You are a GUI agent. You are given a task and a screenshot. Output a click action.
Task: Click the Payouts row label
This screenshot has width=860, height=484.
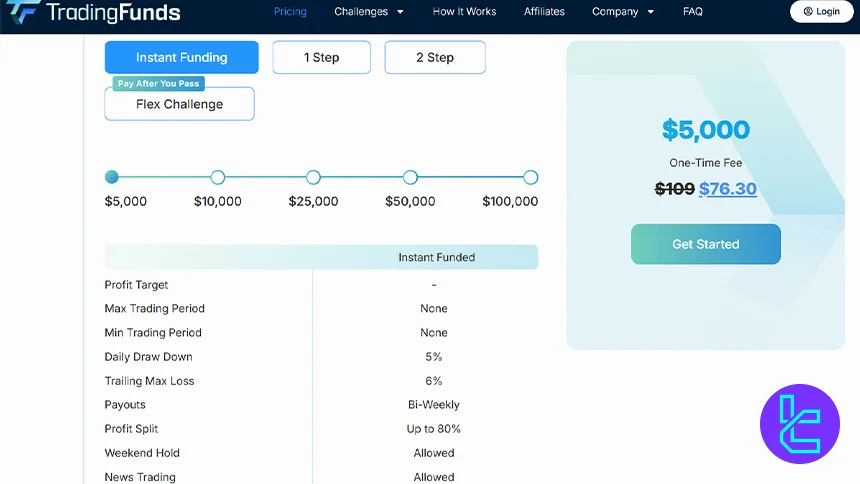[125, 405]
